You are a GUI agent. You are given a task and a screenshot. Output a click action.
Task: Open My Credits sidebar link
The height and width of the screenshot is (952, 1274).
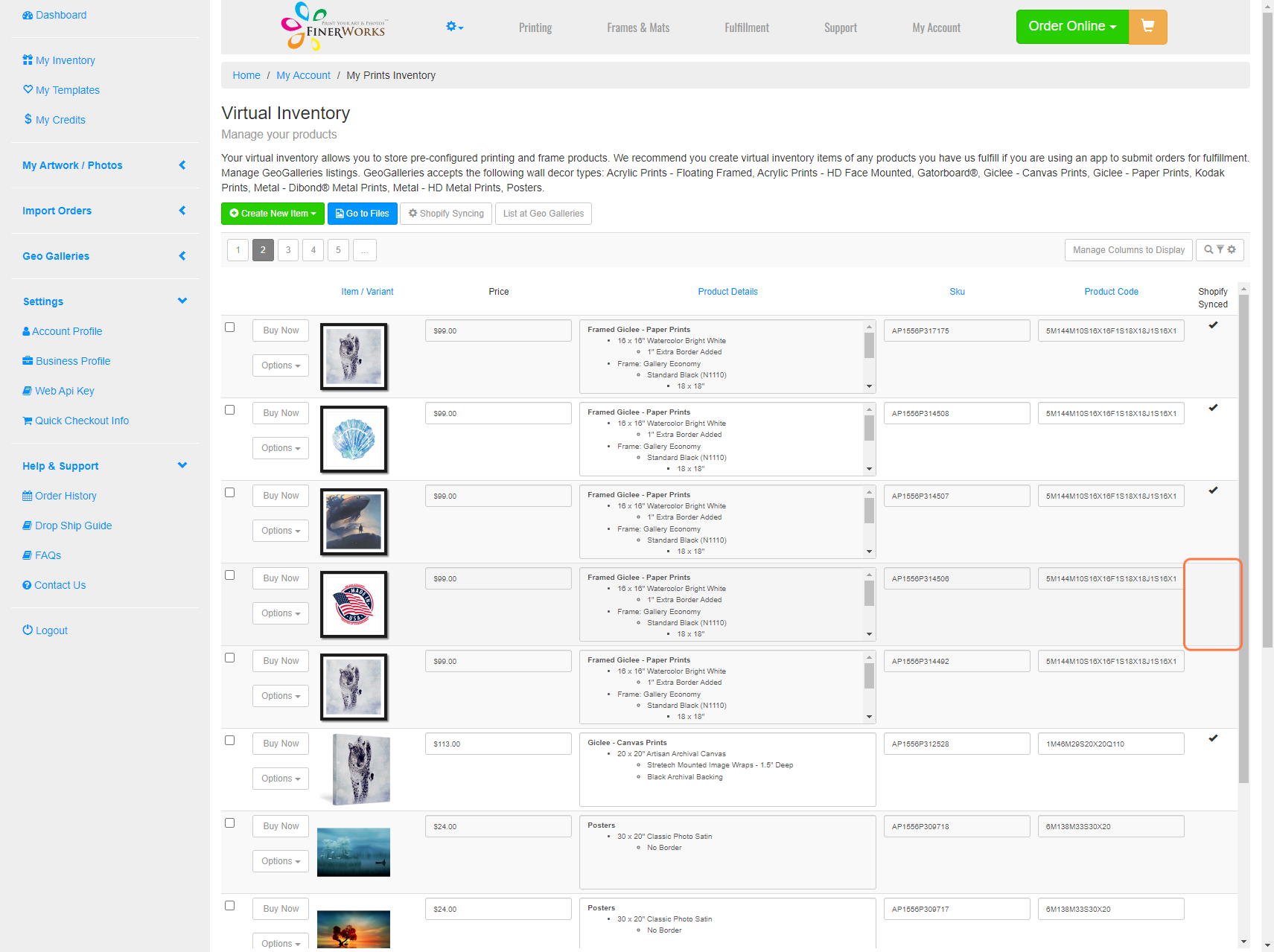tap(54, 120)
